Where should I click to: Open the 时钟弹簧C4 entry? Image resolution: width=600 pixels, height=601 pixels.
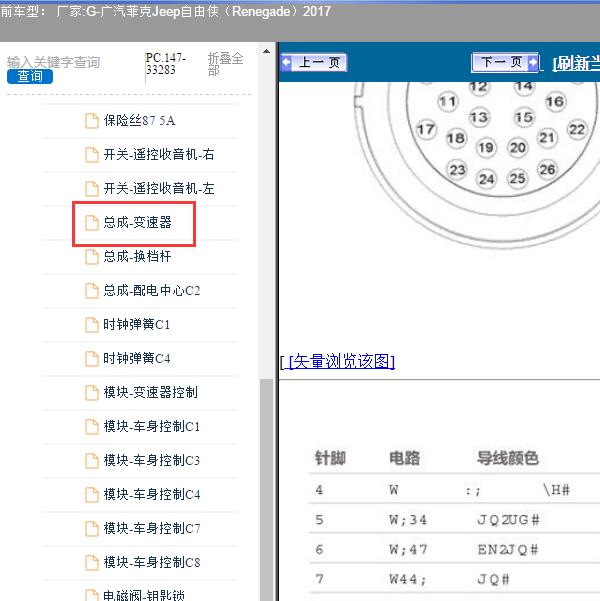pos(137,358)
